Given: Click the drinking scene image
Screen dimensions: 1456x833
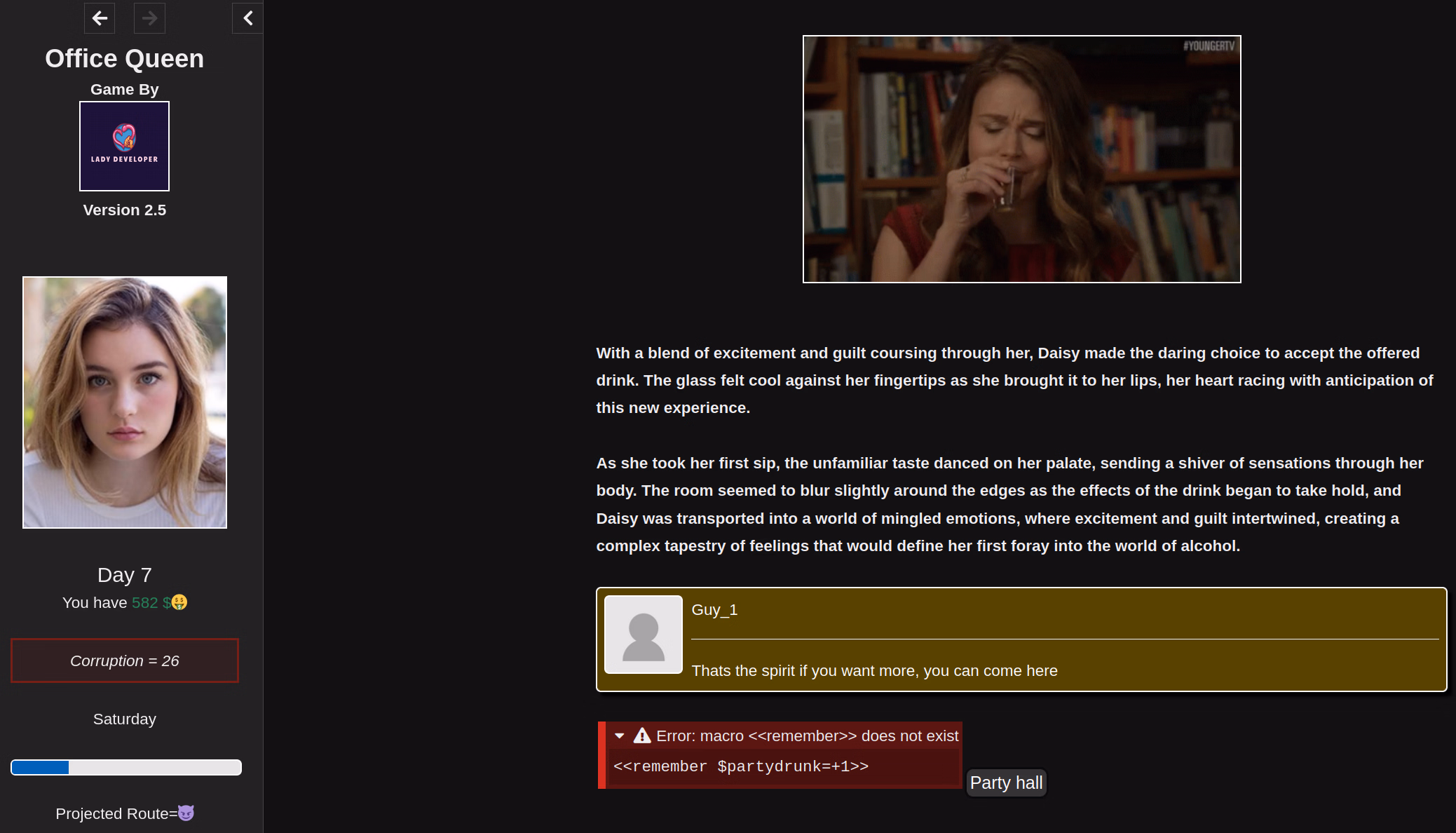Looking at the screenshot, I should (1022, 159).
